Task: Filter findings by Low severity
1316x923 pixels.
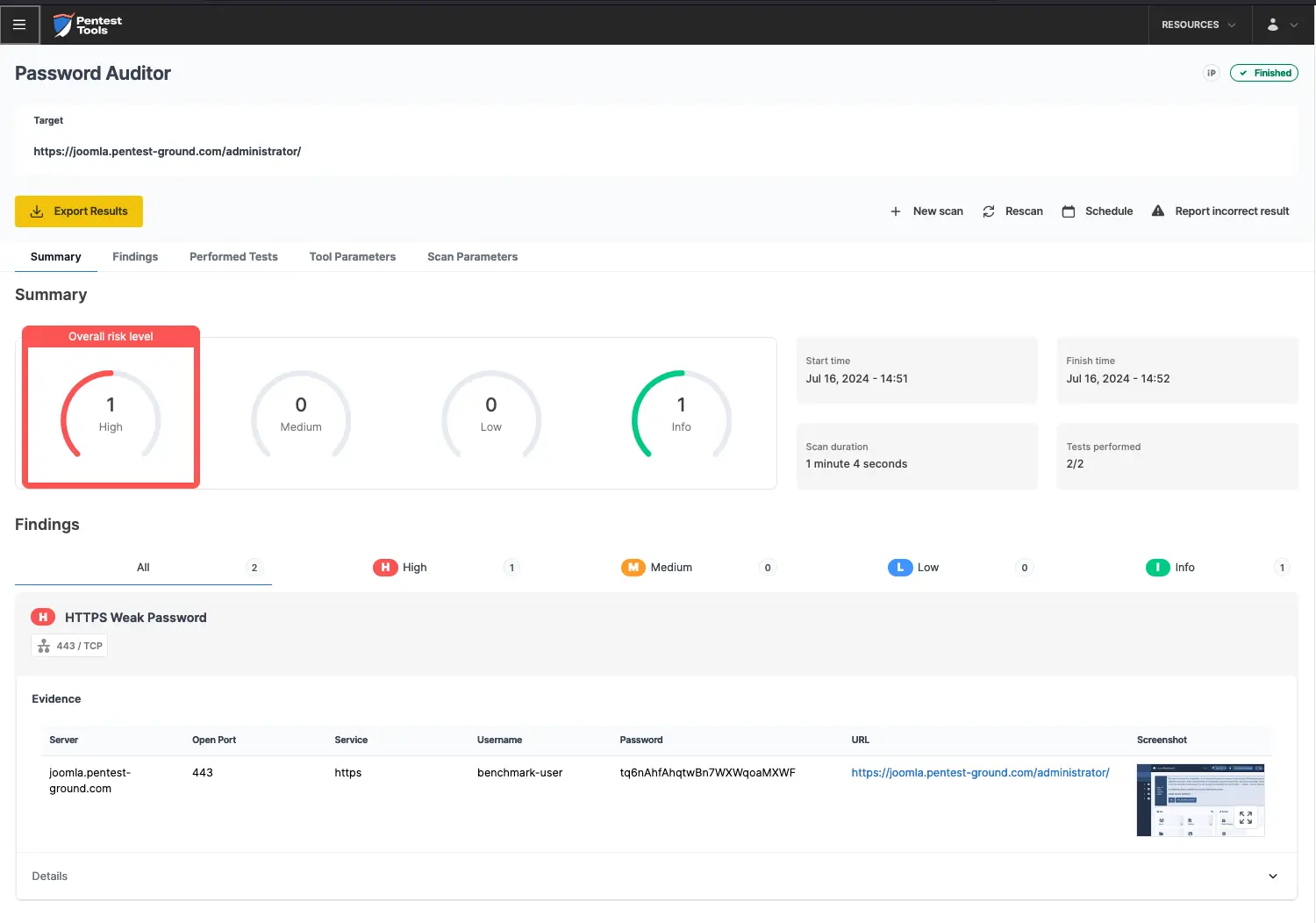Action: tap(913, 568)
